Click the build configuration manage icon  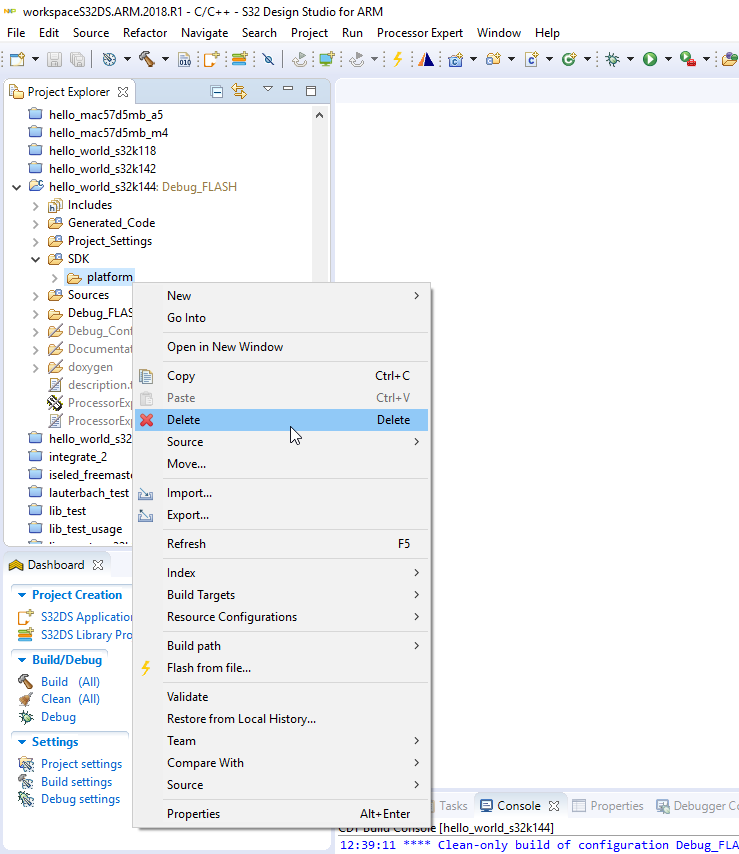(x=109, y=59)
